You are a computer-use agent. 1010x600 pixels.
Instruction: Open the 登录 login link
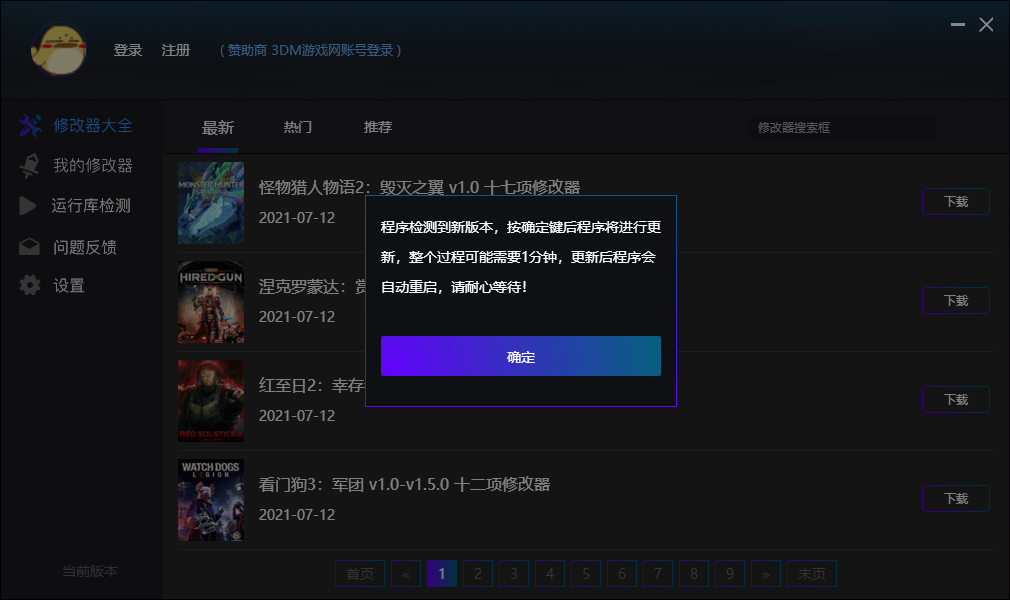pyautogui.click(x=128, y=50)
